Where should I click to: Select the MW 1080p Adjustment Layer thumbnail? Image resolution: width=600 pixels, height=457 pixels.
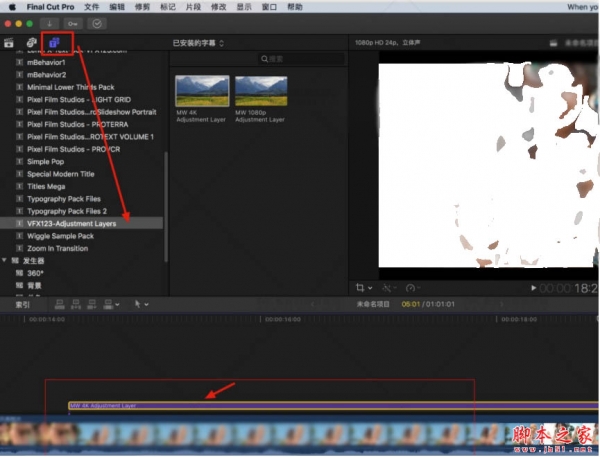click(x=260, y=91)
